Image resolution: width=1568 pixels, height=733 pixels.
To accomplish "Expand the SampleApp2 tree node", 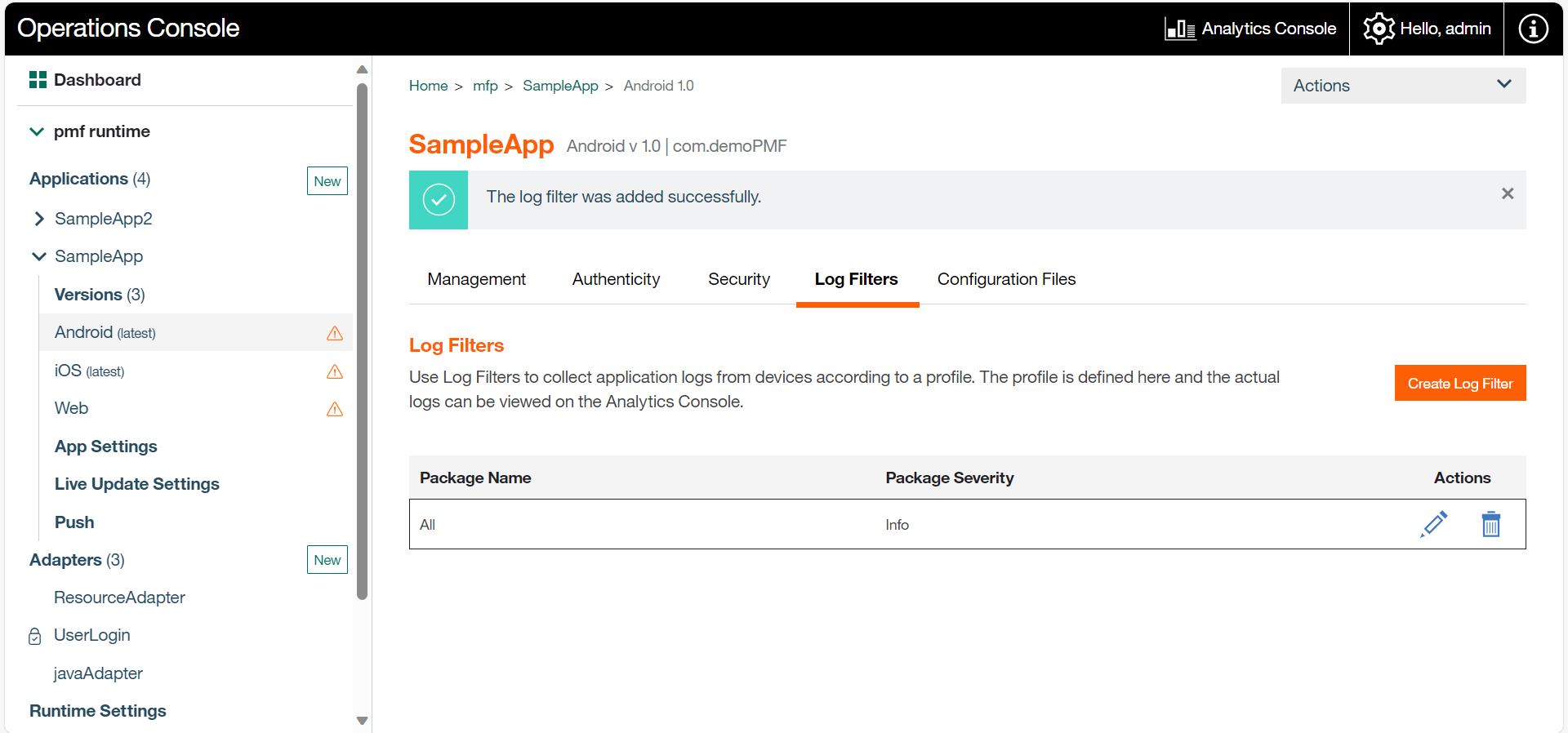I will [38, 219].
